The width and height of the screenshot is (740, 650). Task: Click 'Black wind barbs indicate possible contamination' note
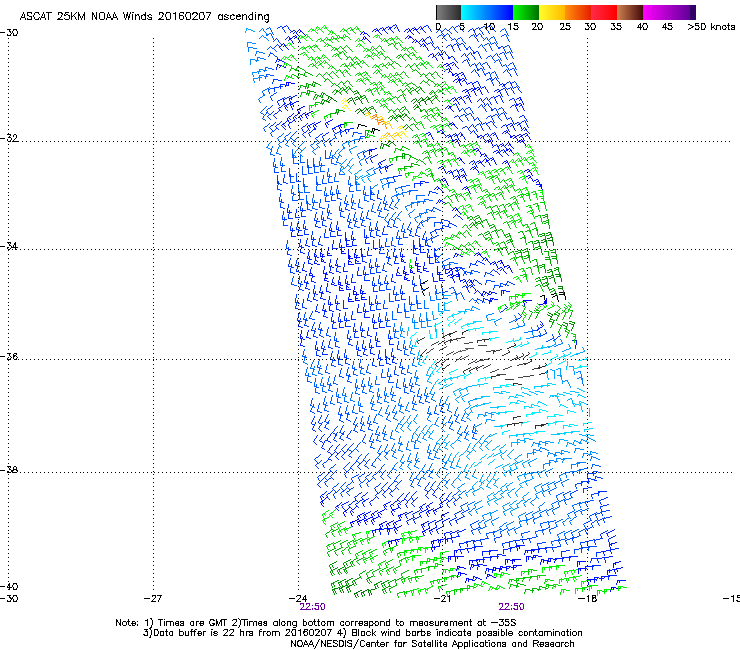[x=467, y=633]
